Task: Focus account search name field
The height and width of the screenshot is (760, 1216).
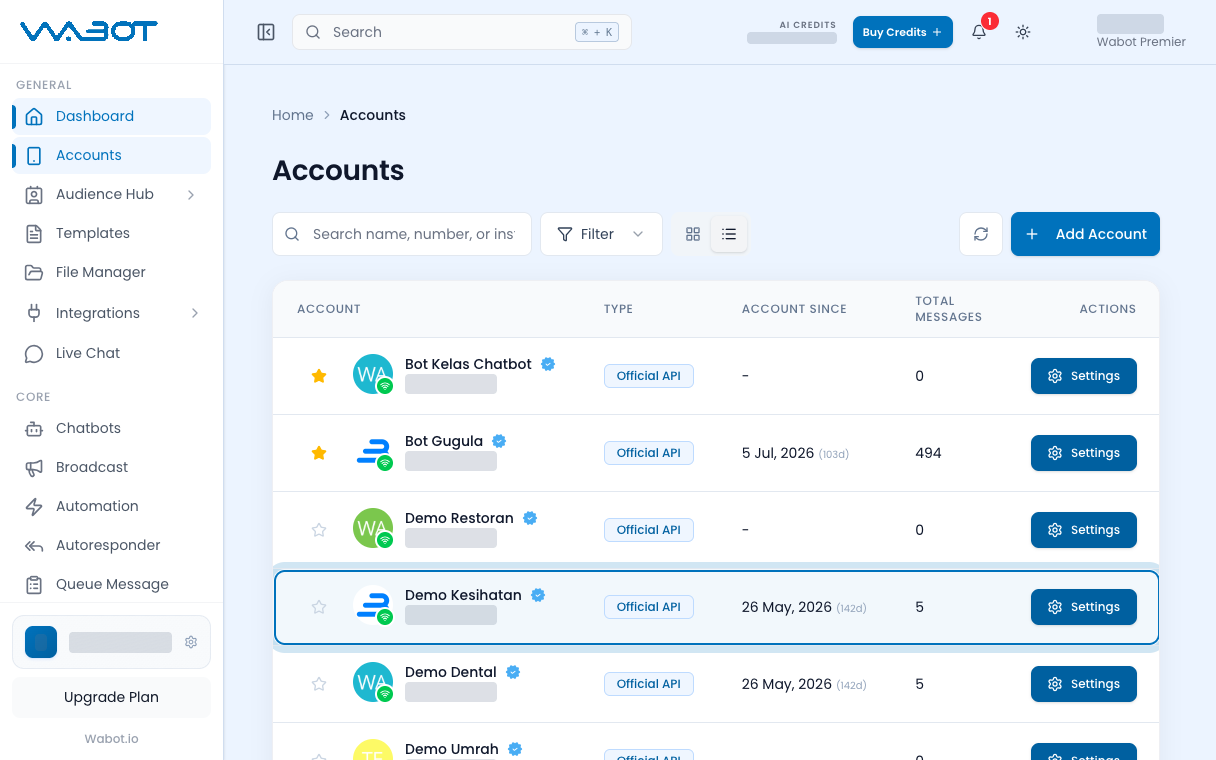Action: (402, 234)
